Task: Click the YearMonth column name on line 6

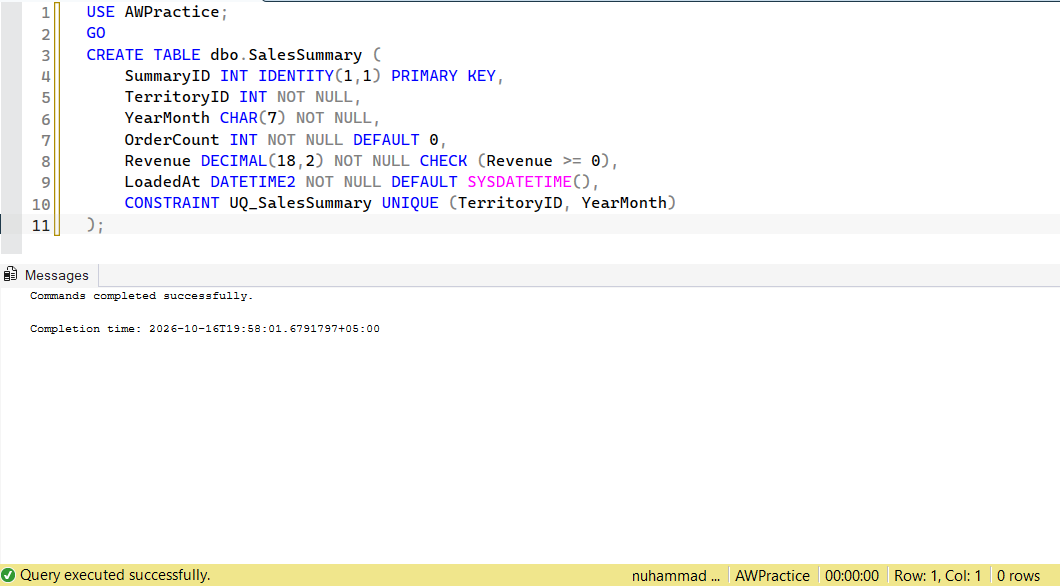Action: click(167, 118)
